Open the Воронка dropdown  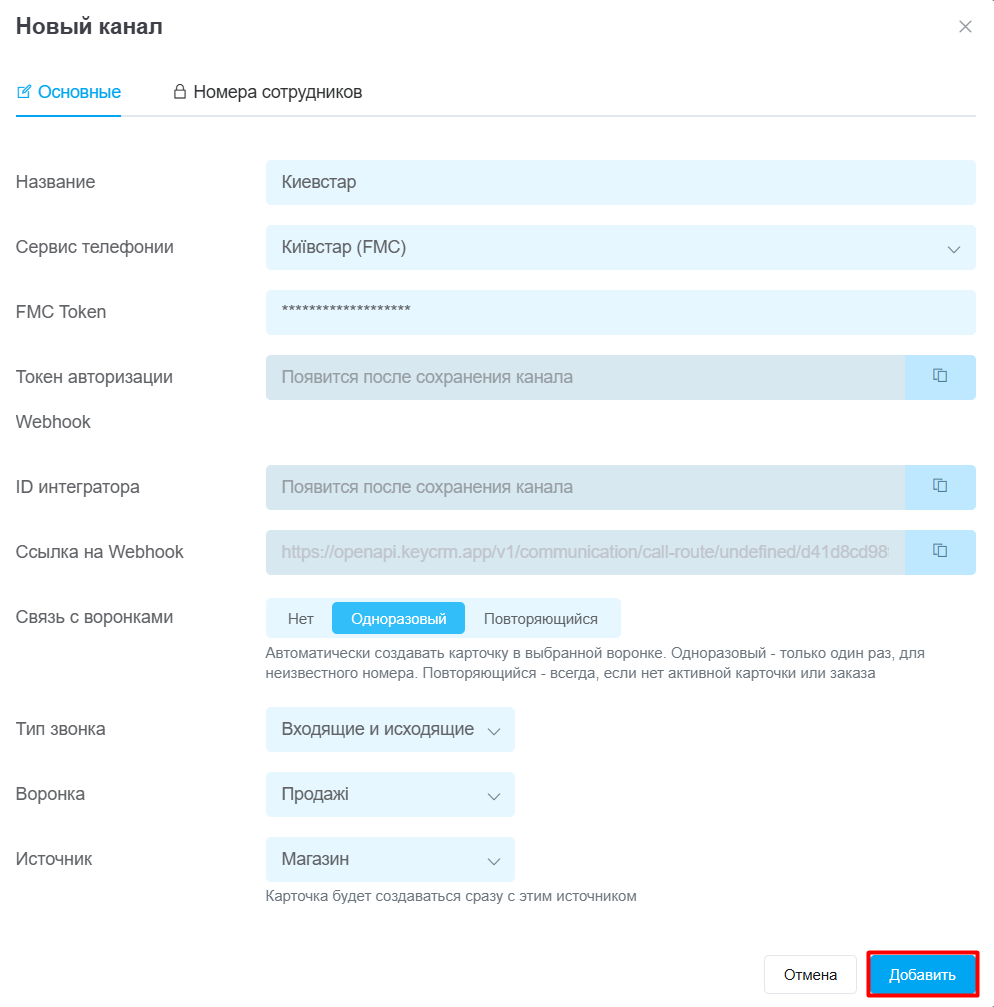pos(390,794)
